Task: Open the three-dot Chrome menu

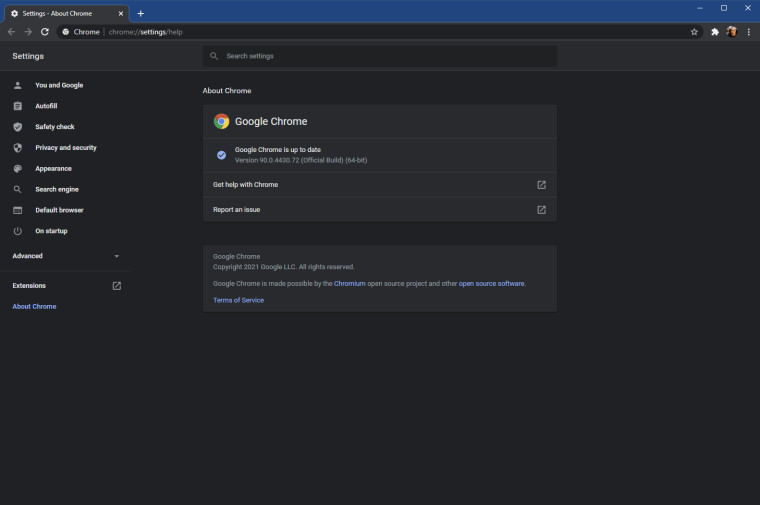Action: 748,32
